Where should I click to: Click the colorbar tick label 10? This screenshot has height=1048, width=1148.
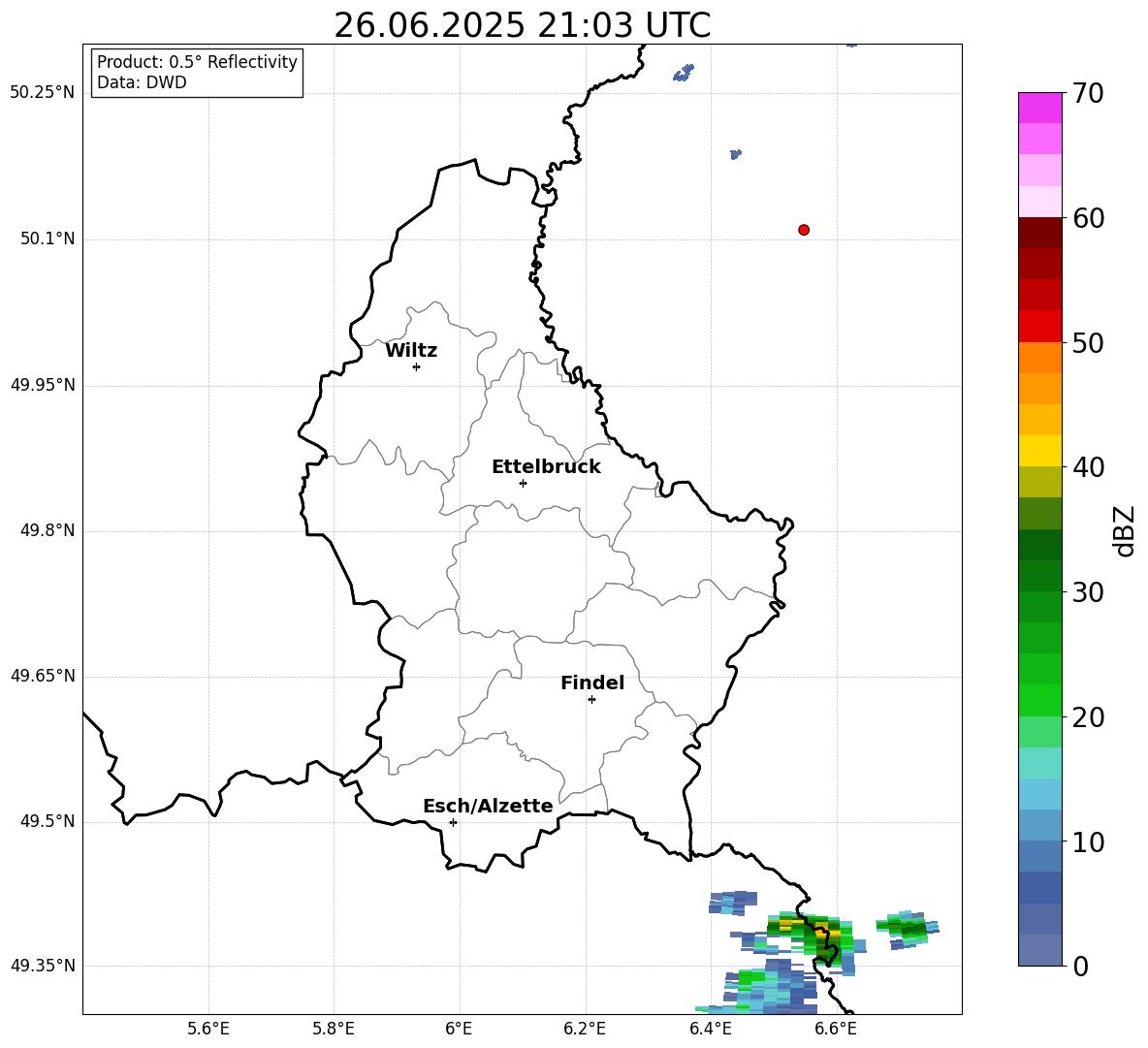coord(1088,842)
